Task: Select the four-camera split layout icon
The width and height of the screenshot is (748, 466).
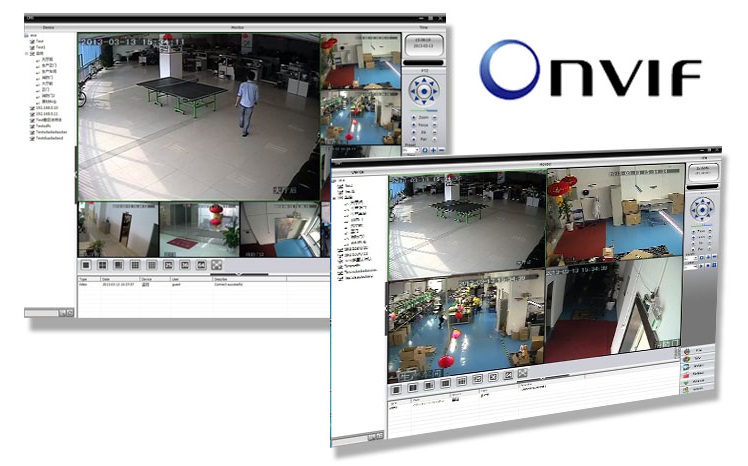Action: click(x=103, y=266)
